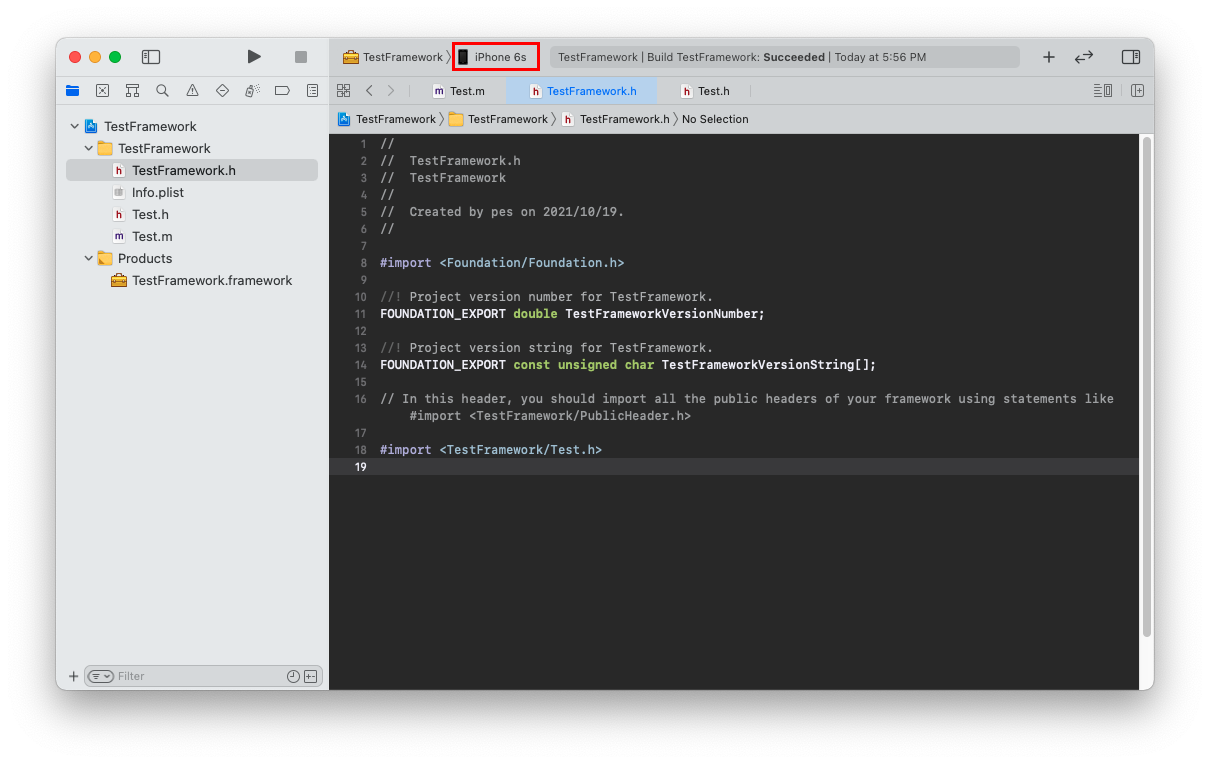This screenshot has height=764, width=1210.
Task: Open the Library with the plus button
Action: [1049, 57]
